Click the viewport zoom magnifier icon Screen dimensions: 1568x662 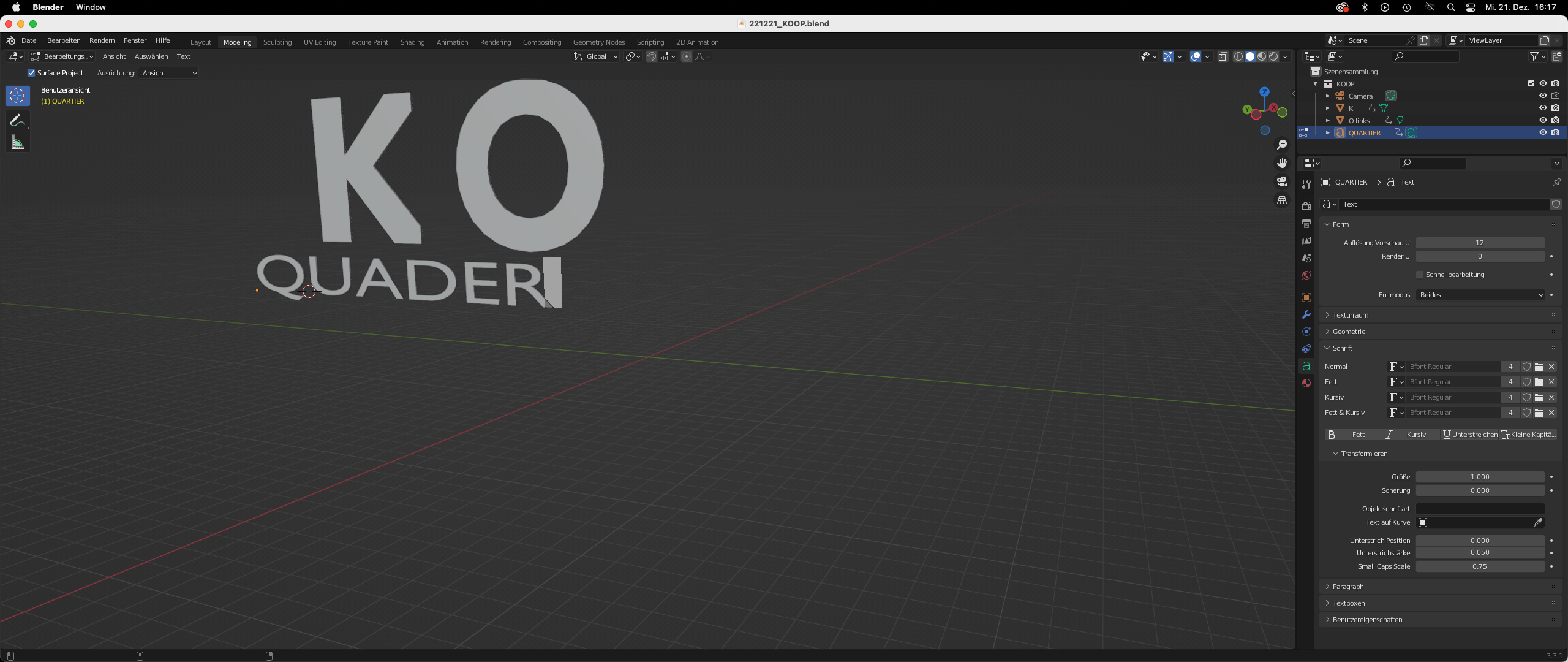(x=1281, y=145)
